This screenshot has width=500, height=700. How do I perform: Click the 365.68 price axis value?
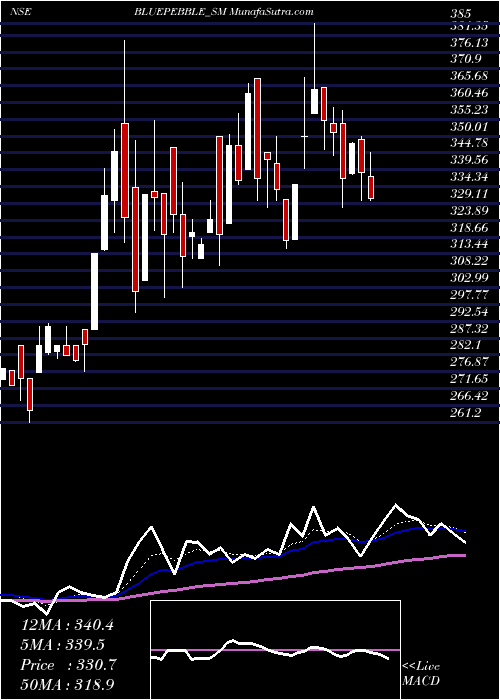coord(467,76)
